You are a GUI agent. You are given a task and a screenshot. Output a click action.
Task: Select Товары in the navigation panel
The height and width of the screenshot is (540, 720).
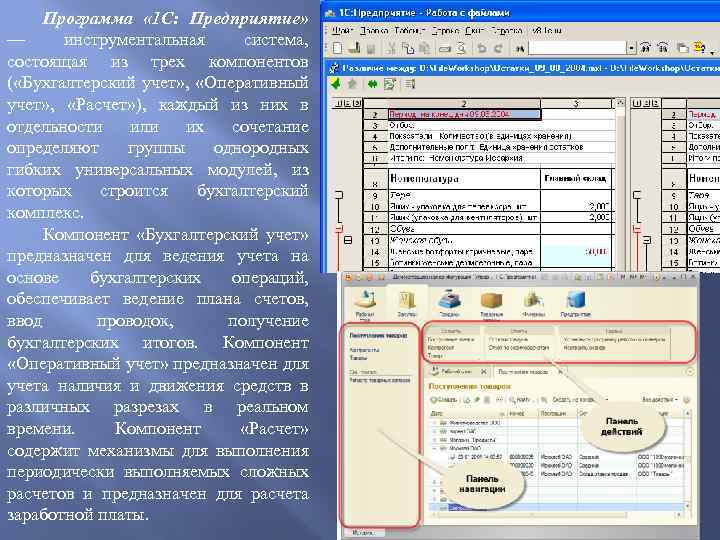coord(359,357)
